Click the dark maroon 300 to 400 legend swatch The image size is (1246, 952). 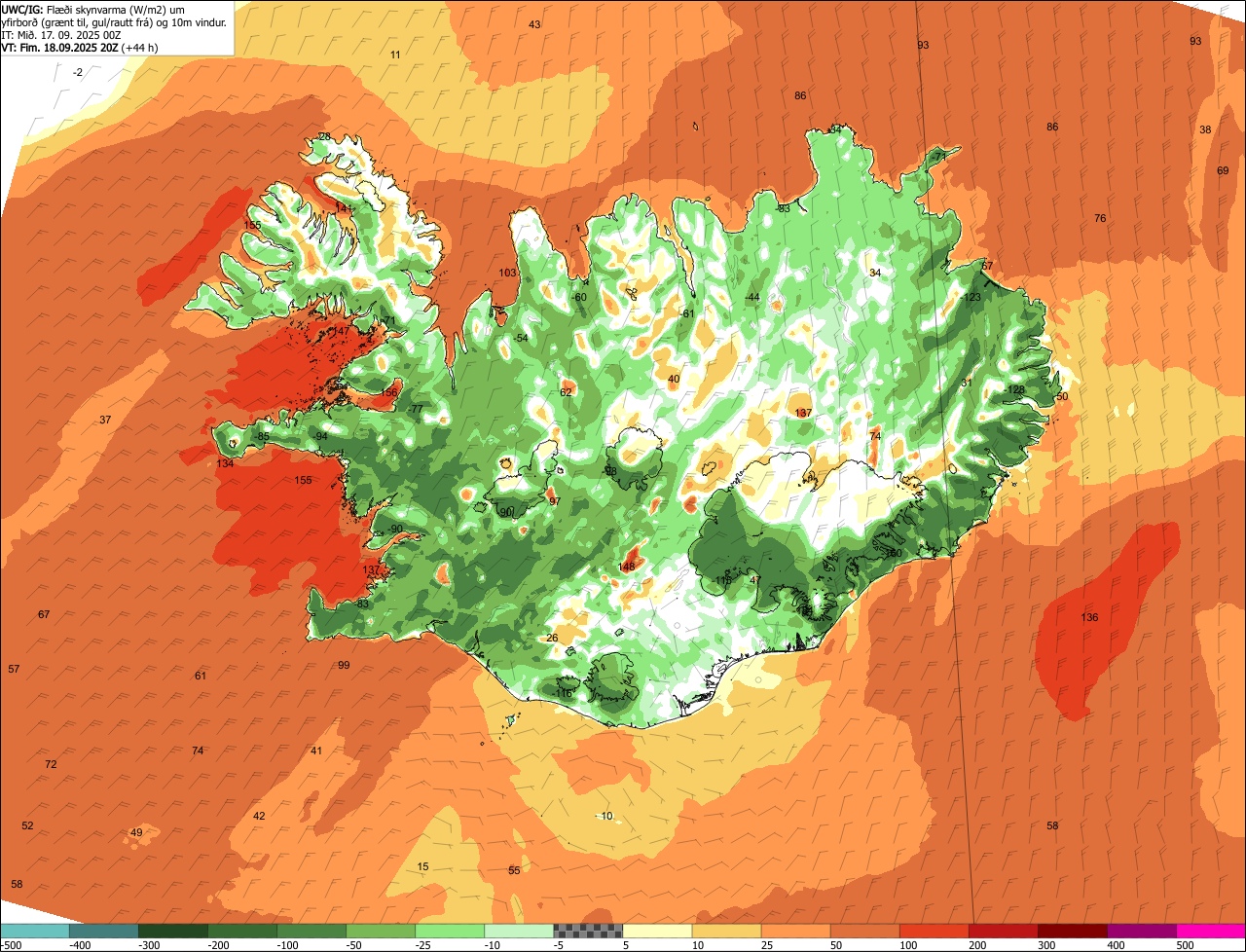pyautogui.click(x=1073, y=931)
